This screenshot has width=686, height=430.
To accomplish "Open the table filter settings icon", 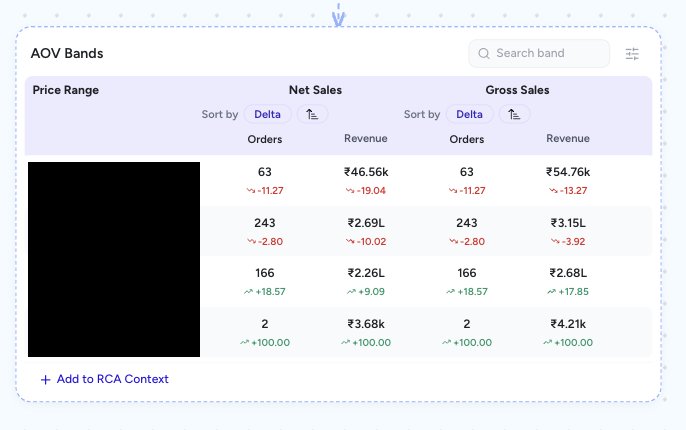I will 632,54.
